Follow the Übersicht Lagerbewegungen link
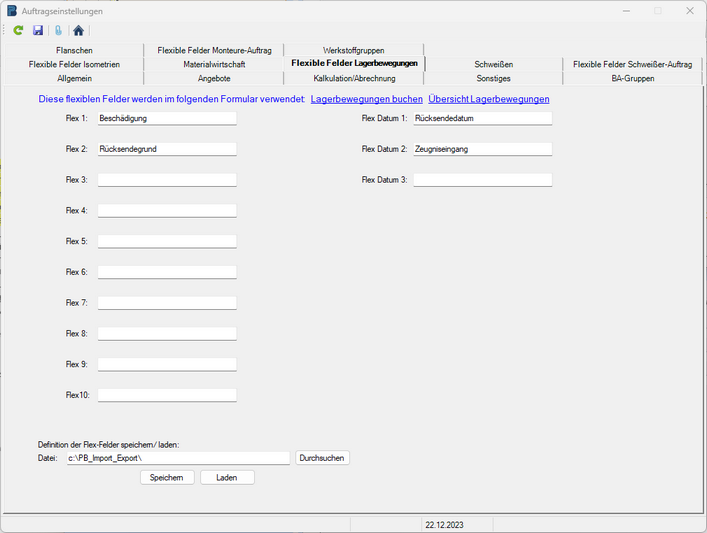This screenshot has height=533, width=707. point(488,99)
